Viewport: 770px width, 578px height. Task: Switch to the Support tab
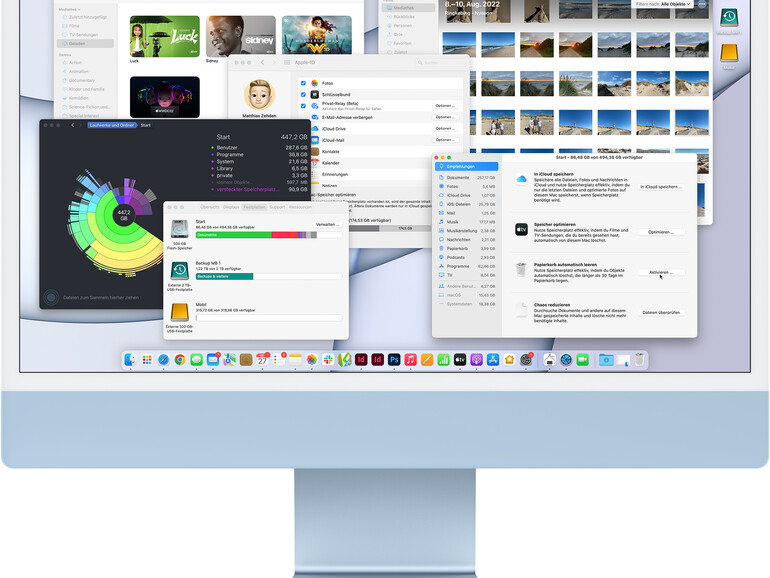(x=277, y=207)
